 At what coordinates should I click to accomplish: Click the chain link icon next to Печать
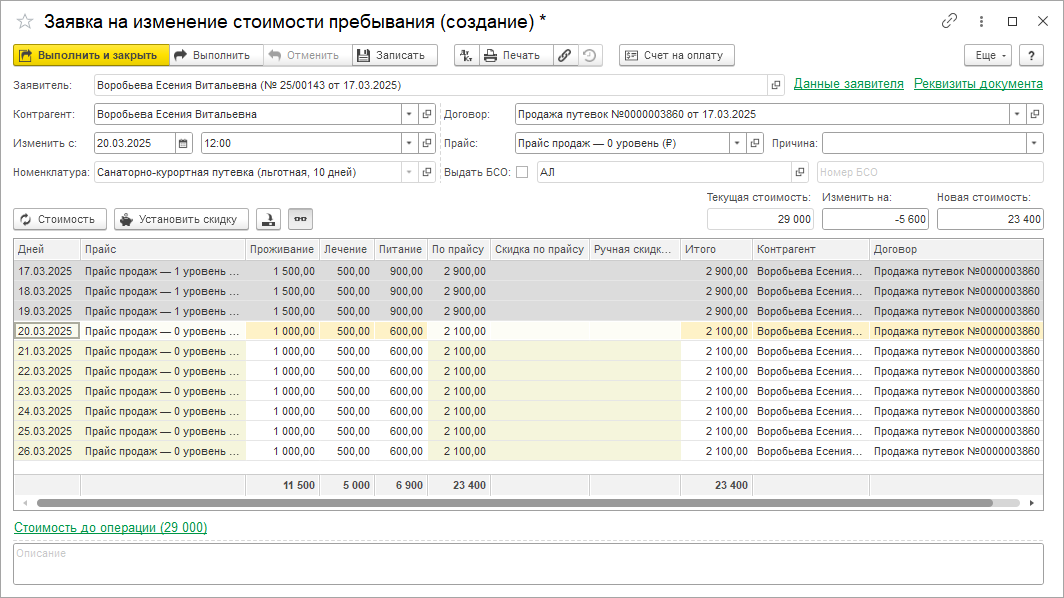tap(565, 56)
